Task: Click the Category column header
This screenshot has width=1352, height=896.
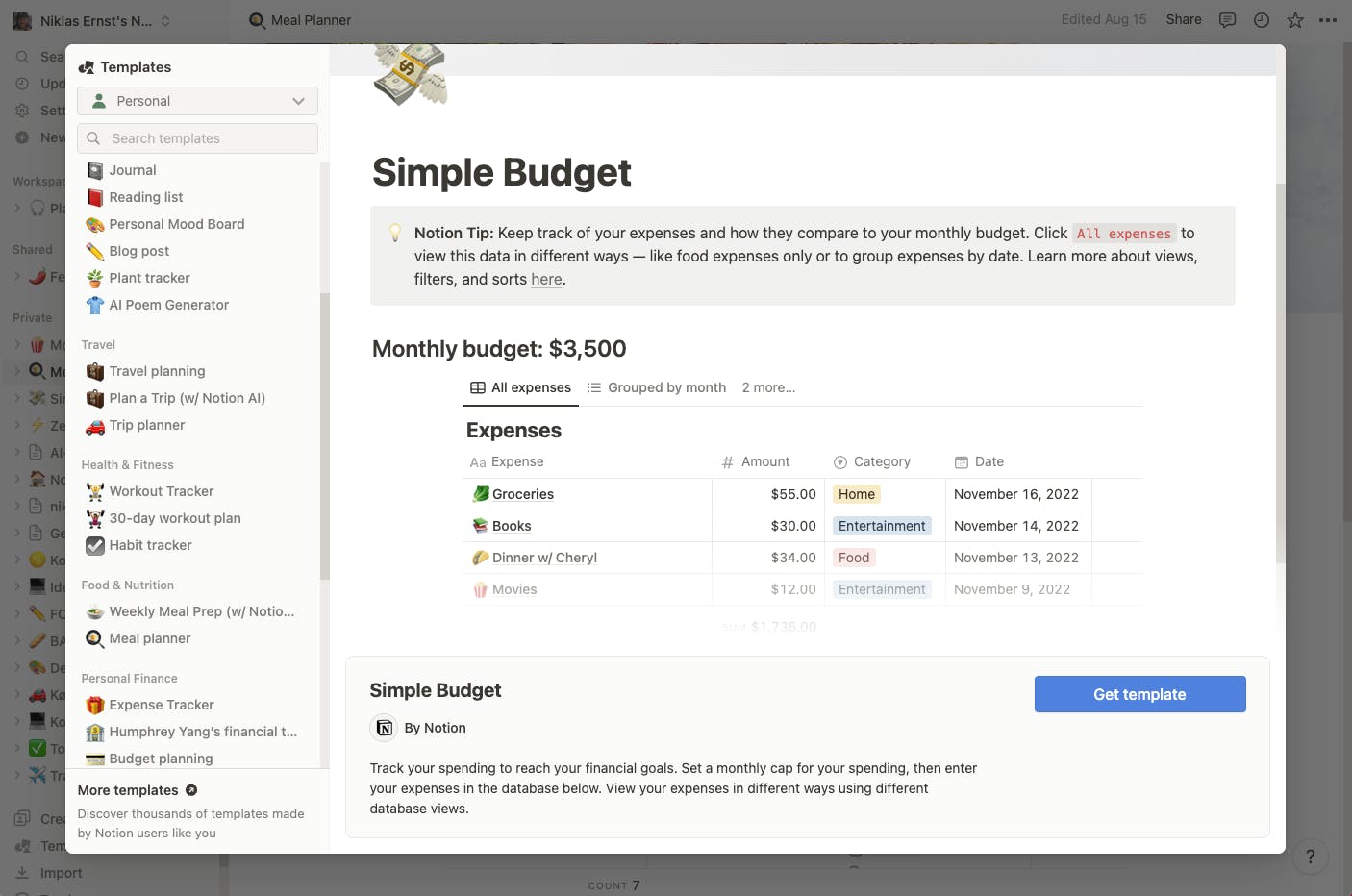Action: 871,461
